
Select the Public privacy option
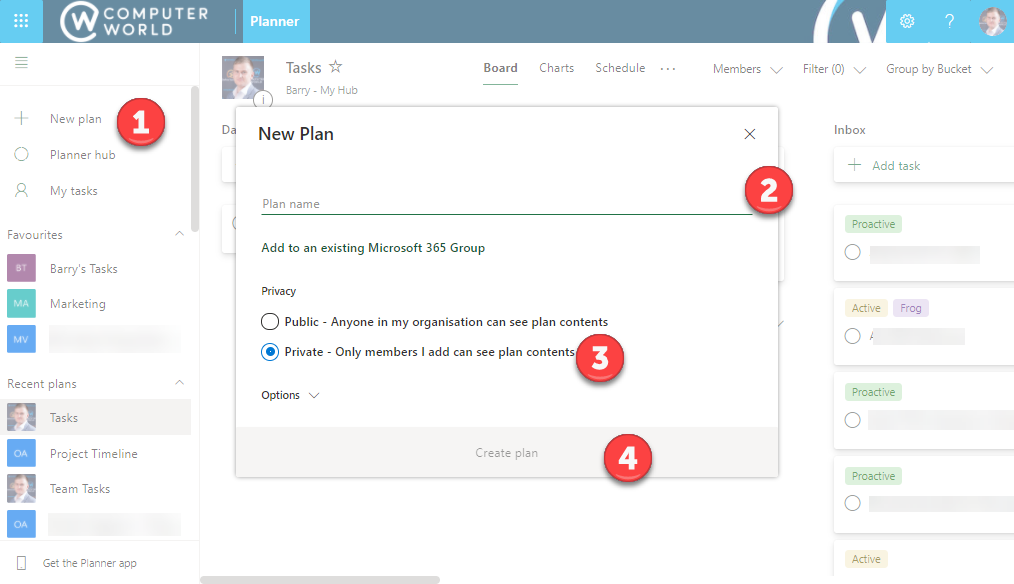pos(270,321)
